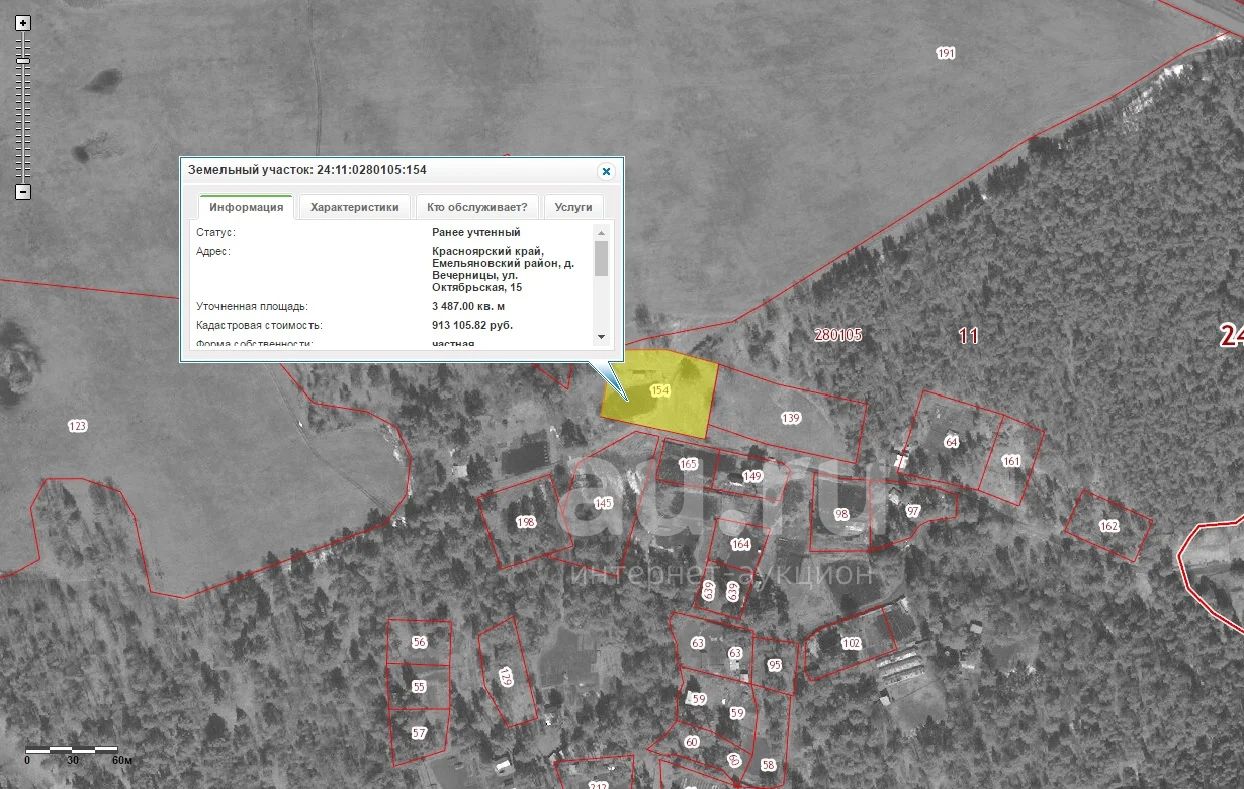Select parcel 162 on the map

point(1108,526)
